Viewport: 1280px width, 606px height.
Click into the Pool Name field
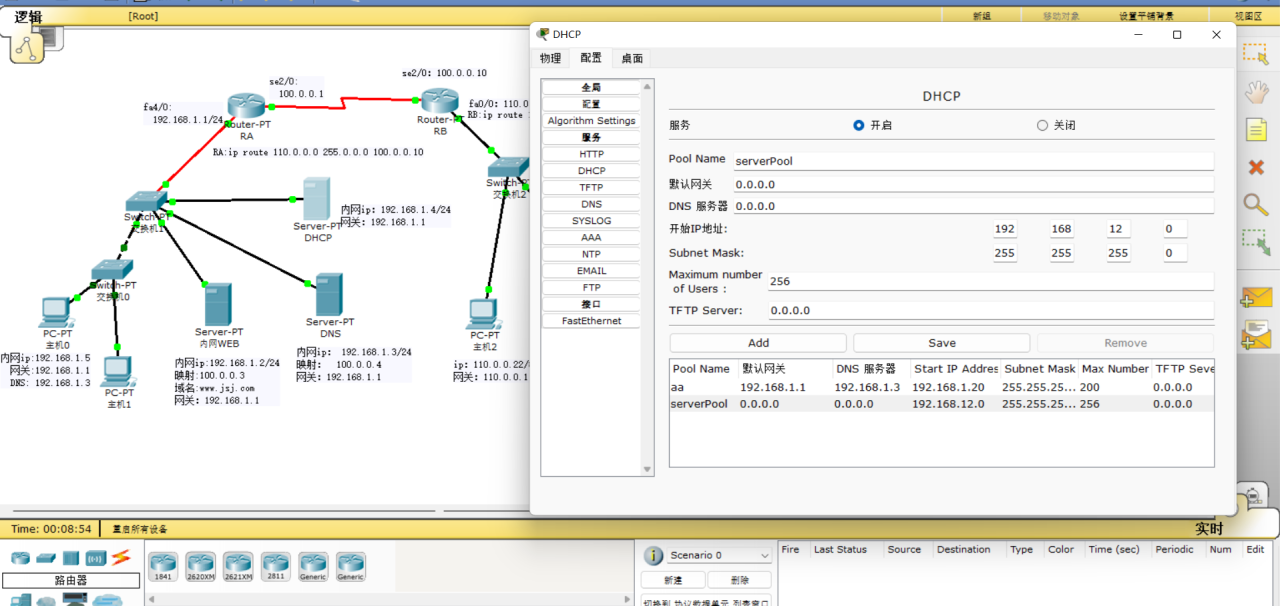(972, 161)
